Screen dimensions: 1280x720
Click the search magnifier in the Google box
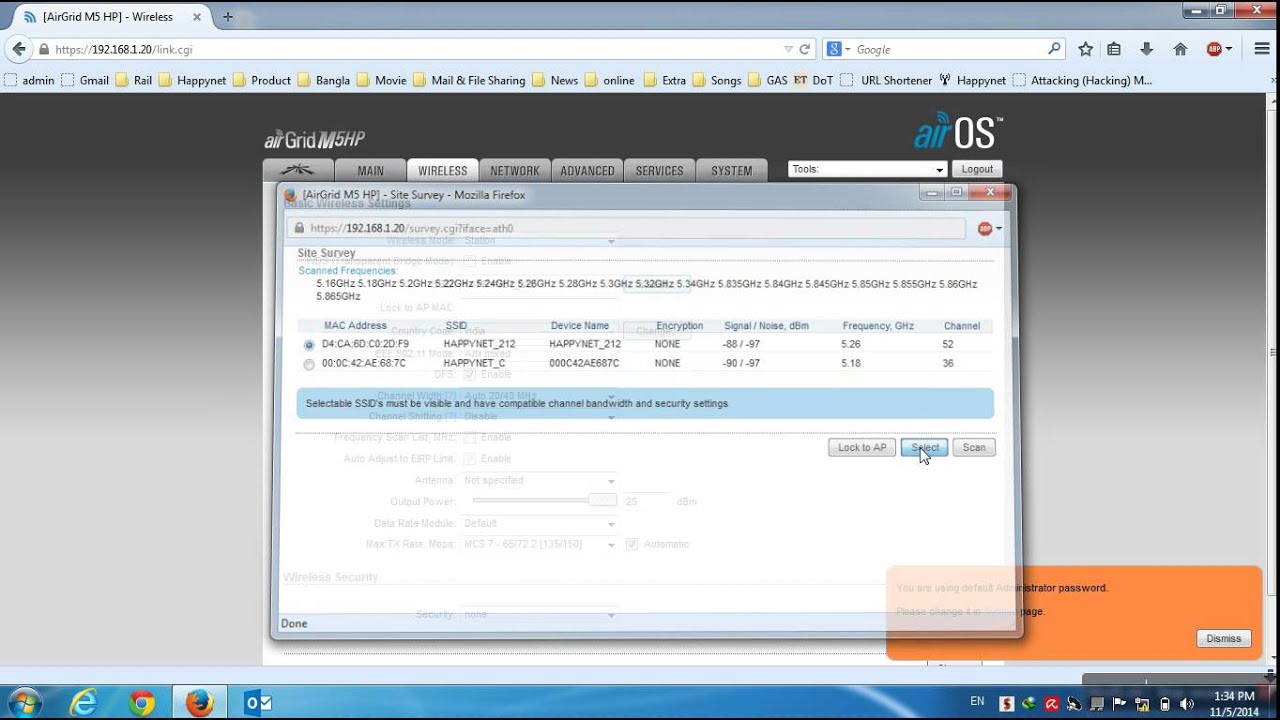pos(1054,48)
